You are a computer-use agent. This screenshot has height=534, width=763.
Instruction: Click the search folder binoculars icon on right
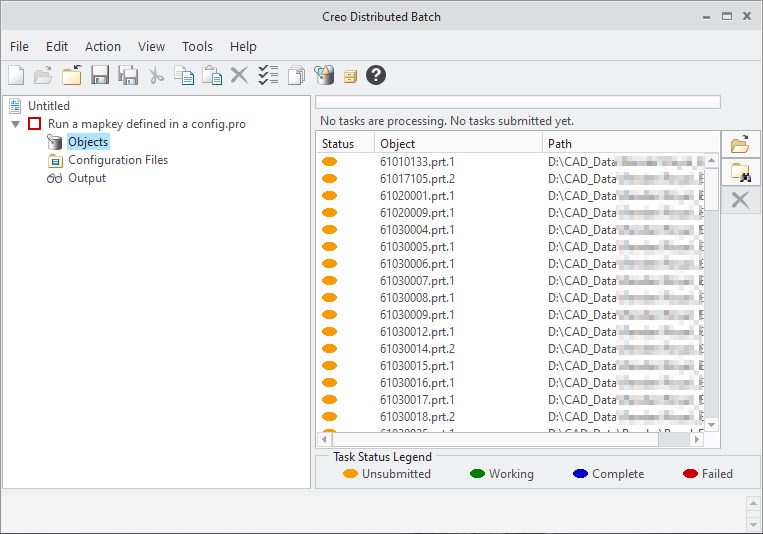[740, 172]
